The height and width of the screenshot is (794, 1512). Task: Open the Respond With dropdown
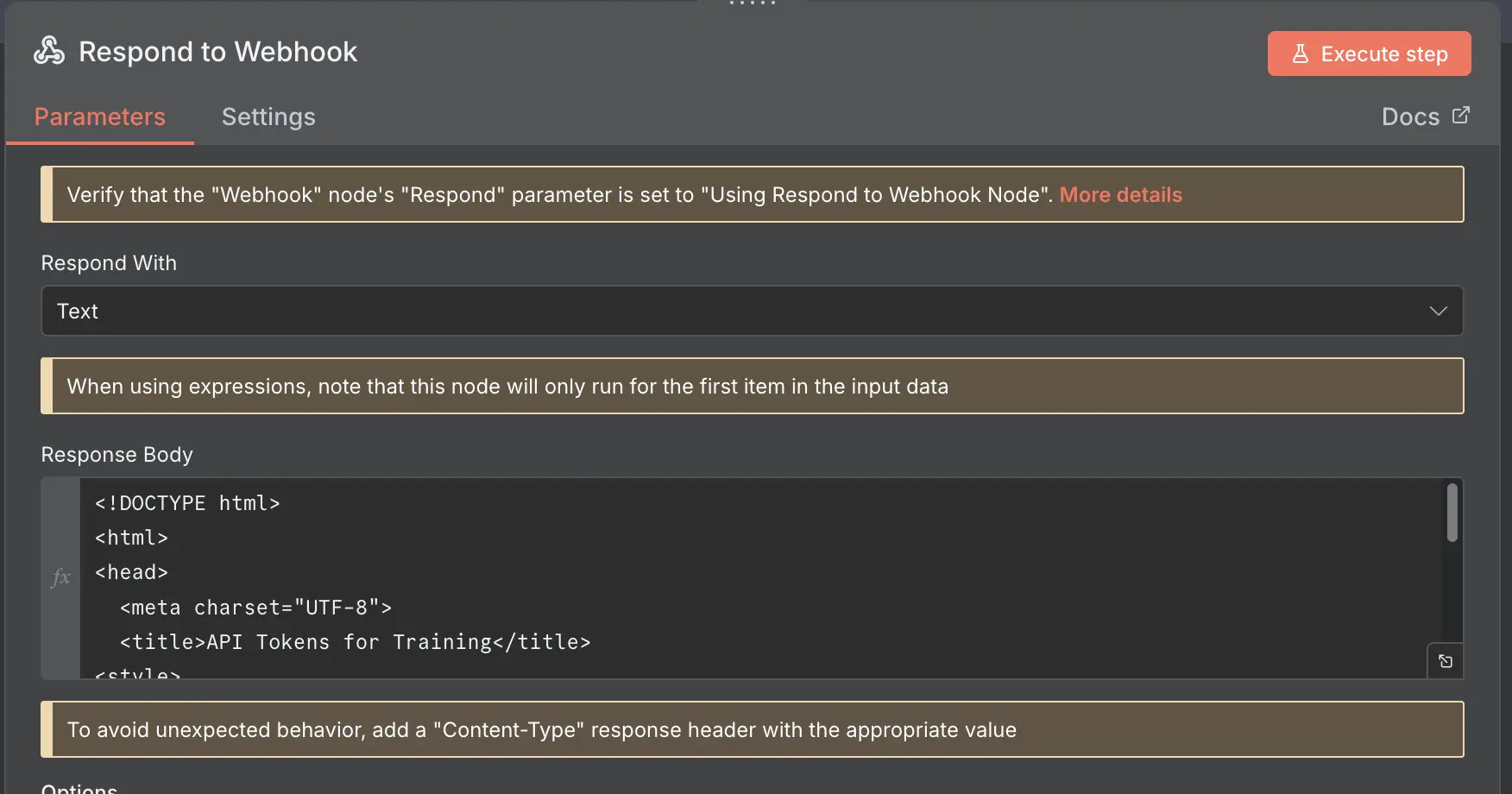pos(752,311)
